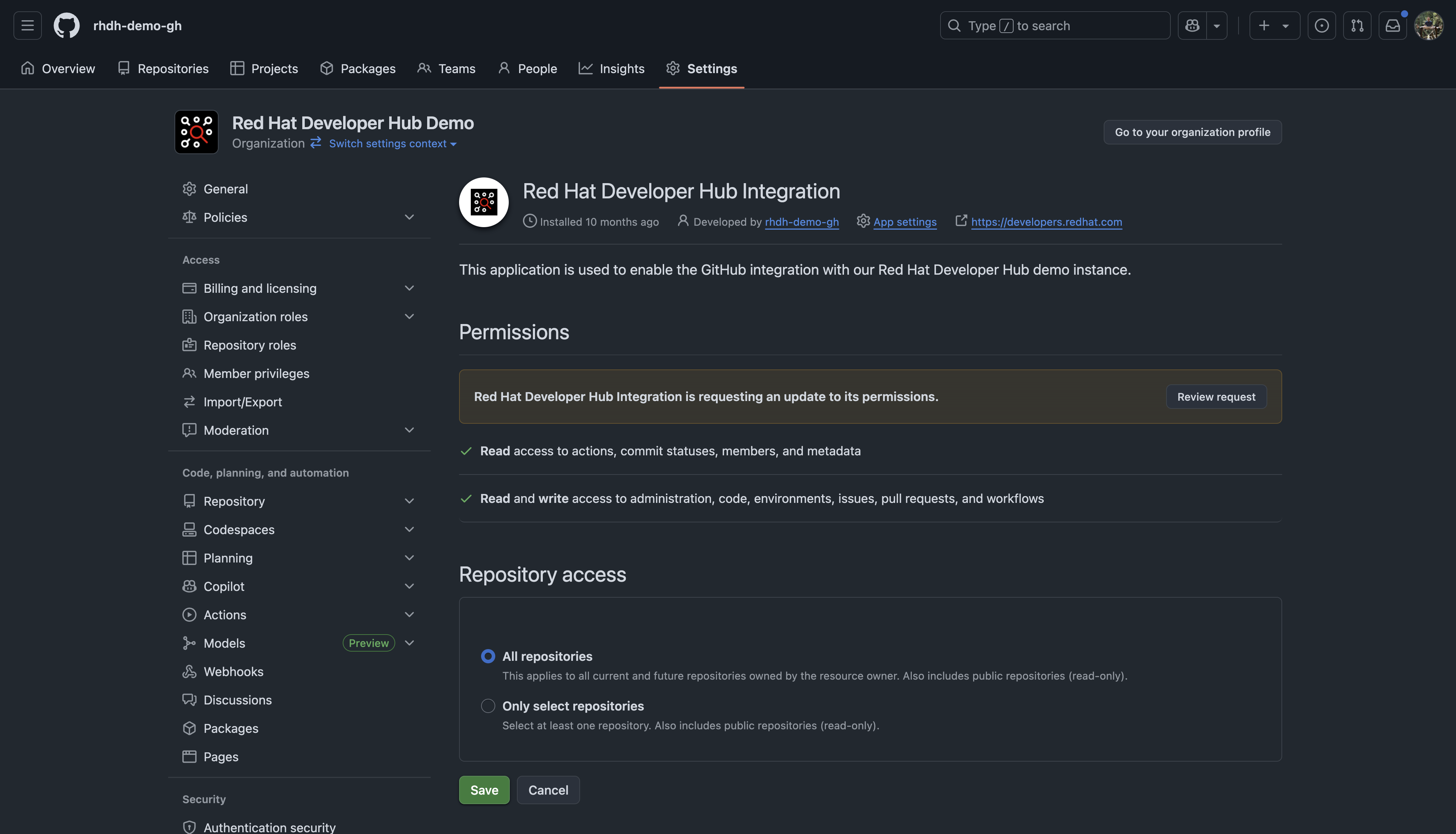Open the Copilot chat icon
The height and width of the screenshot is (834, 1456).
click(x=1193, y=26)
